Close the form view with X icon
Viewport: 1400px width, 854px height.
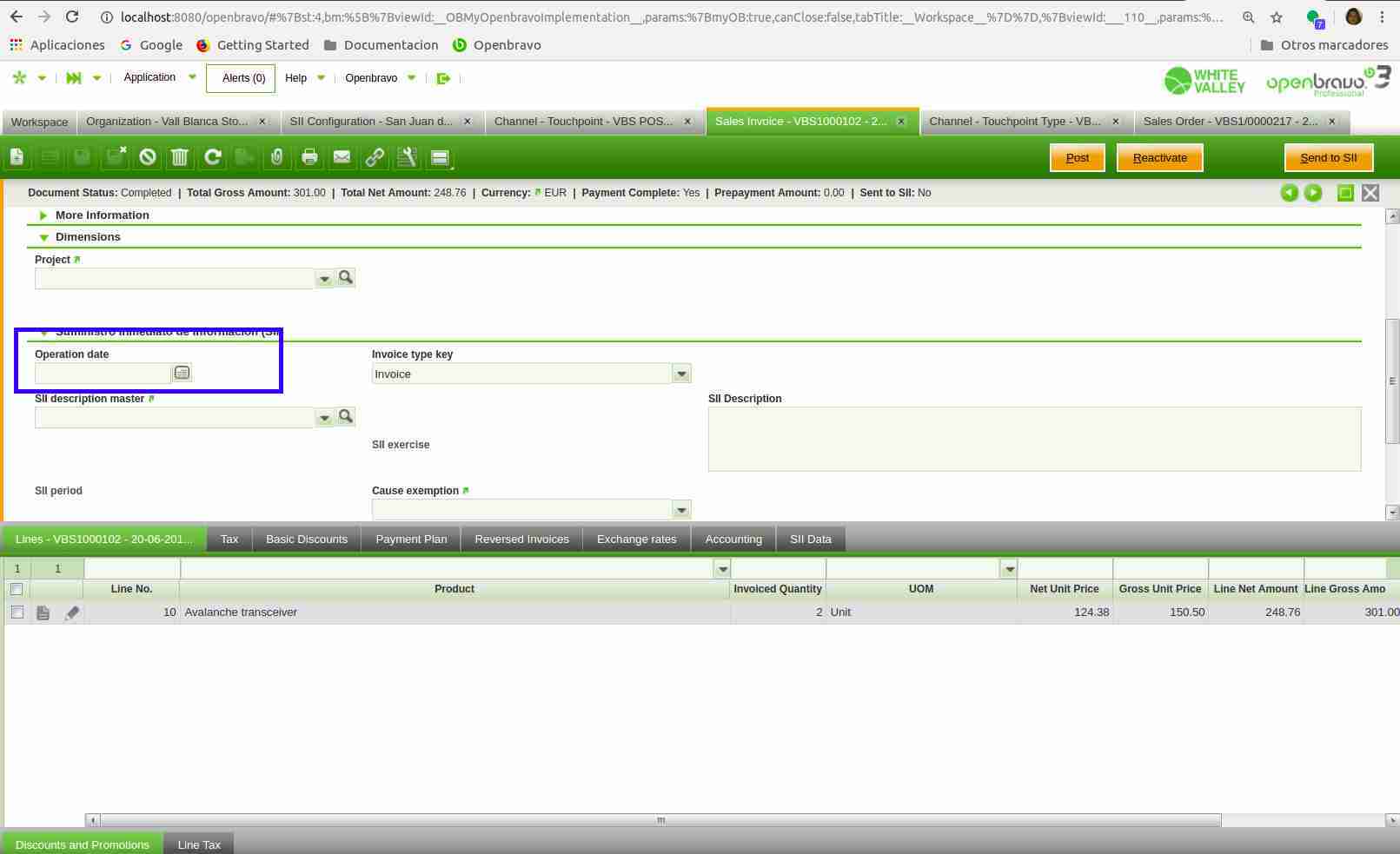tap(1370, 193)
